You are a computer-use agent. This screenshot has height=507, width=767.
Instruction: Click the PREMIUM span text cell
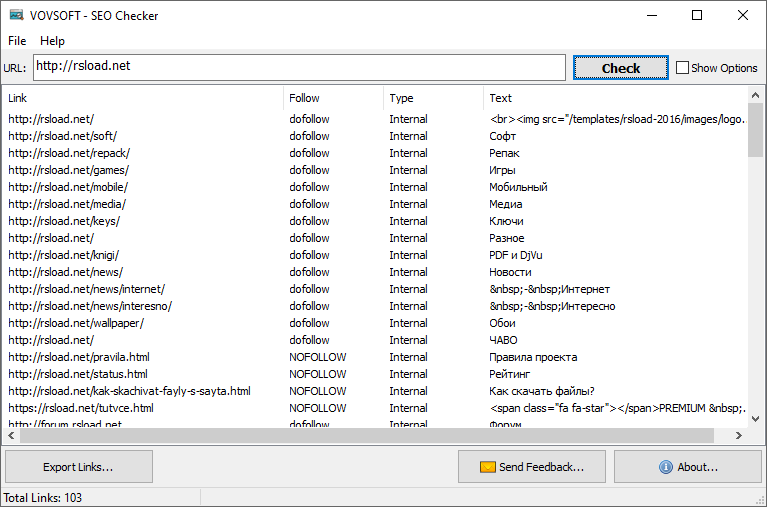click(618, 408)
